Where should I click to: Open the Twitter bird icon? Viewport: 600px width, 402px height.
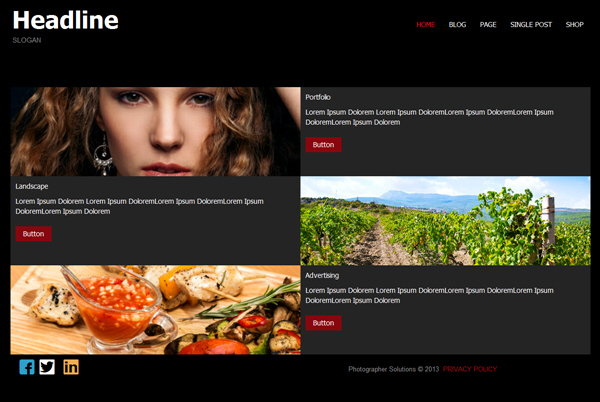(x=47, y=367)
